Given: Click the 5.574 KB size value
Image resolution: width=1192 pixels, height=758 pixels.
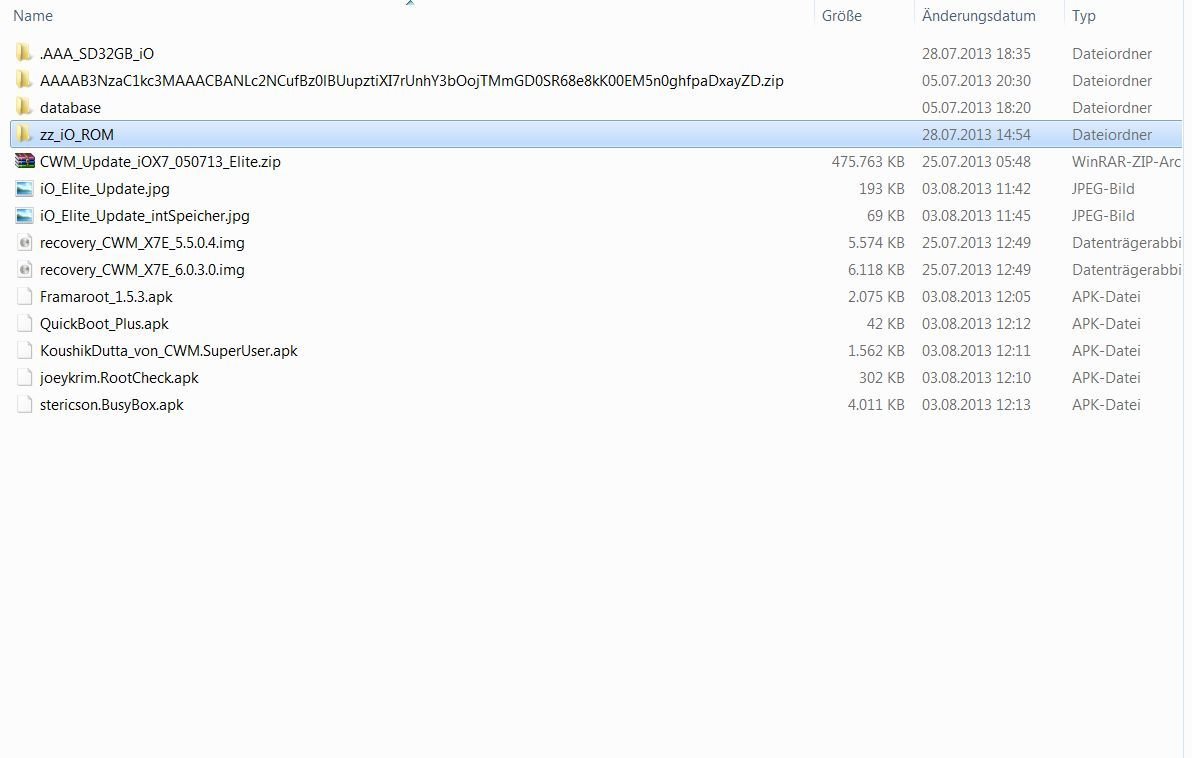Looking at the screenshot, I should click(877, 243).
